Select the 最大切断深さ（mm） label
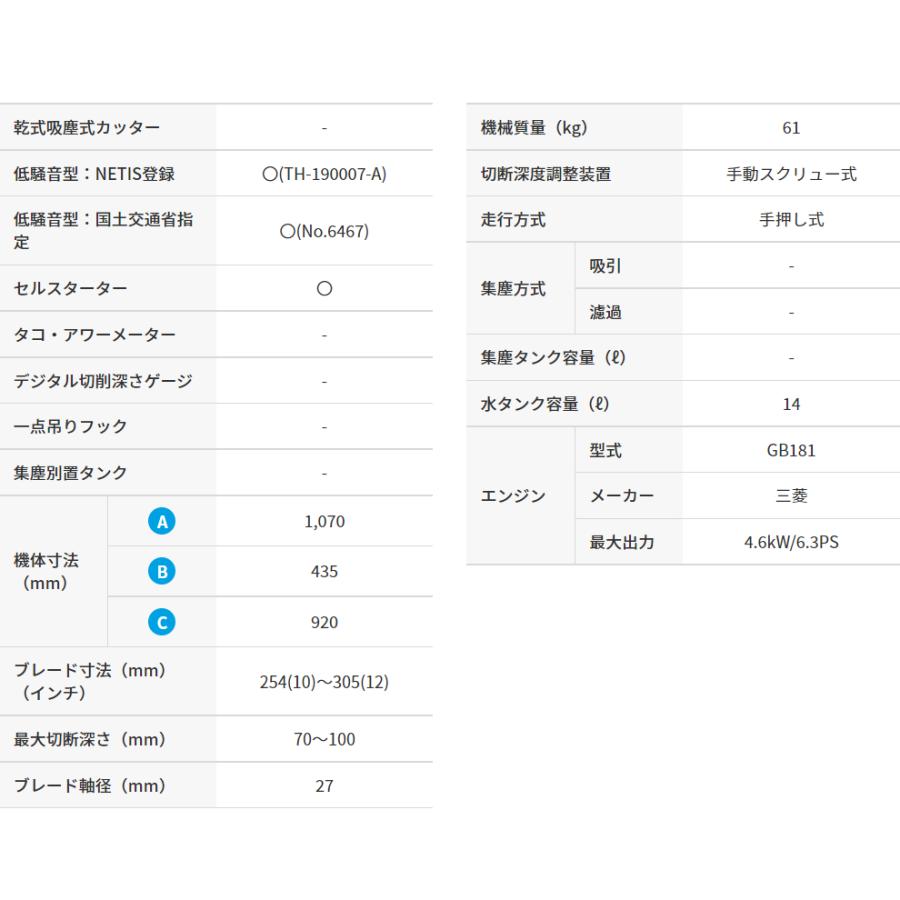This screenshot has height=900, width=900. tap(90, 739)
